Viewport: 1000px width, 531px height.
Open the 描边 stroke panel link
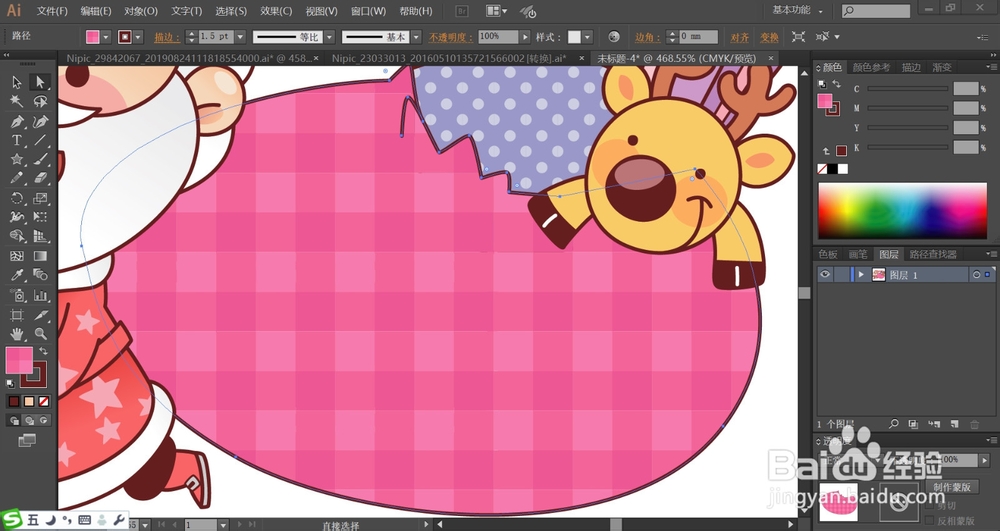point(167,37)
